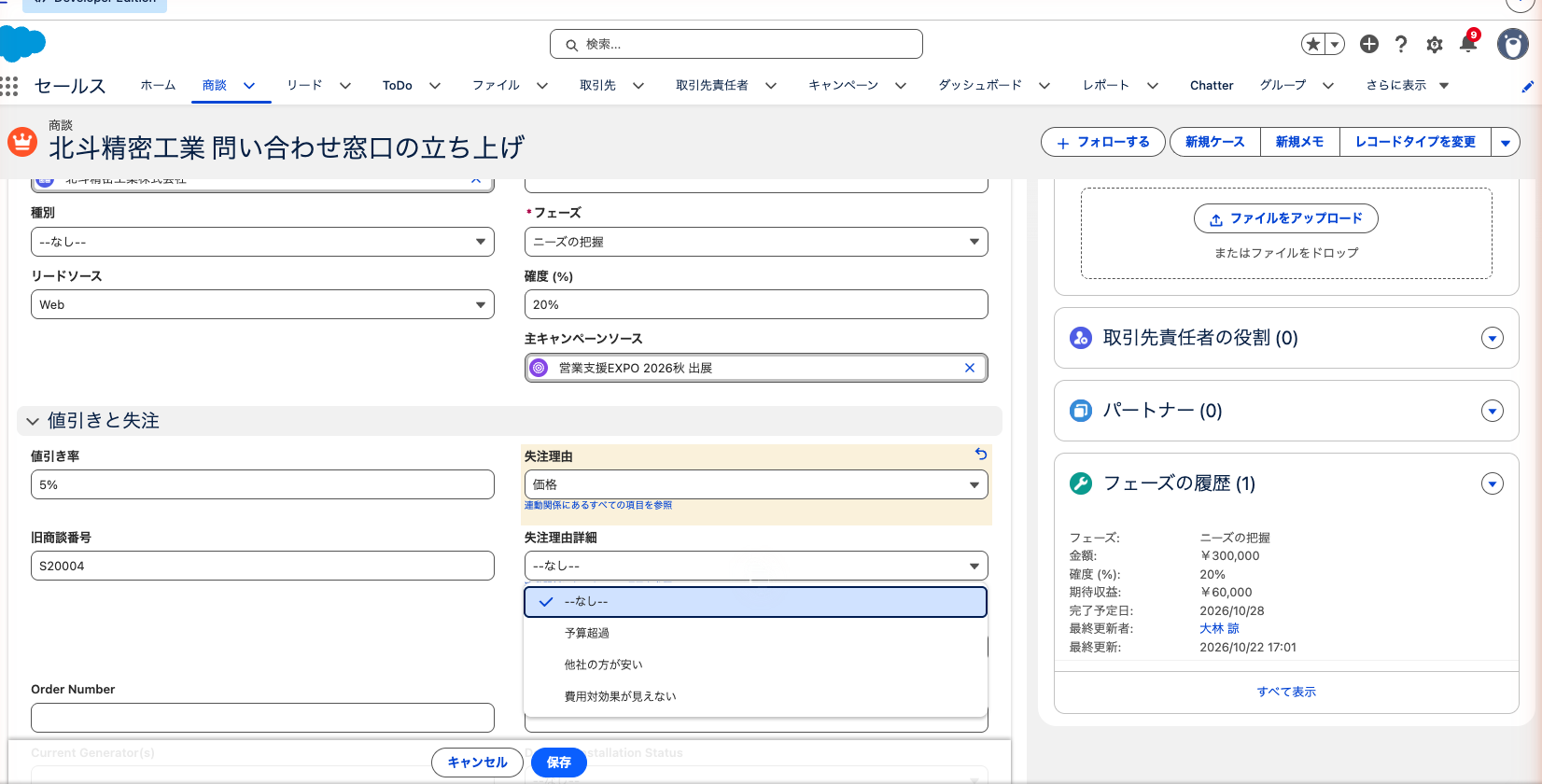Open more record actions dropdown
This screenshot has width=1542, height=784.
tap(1506, 142)
